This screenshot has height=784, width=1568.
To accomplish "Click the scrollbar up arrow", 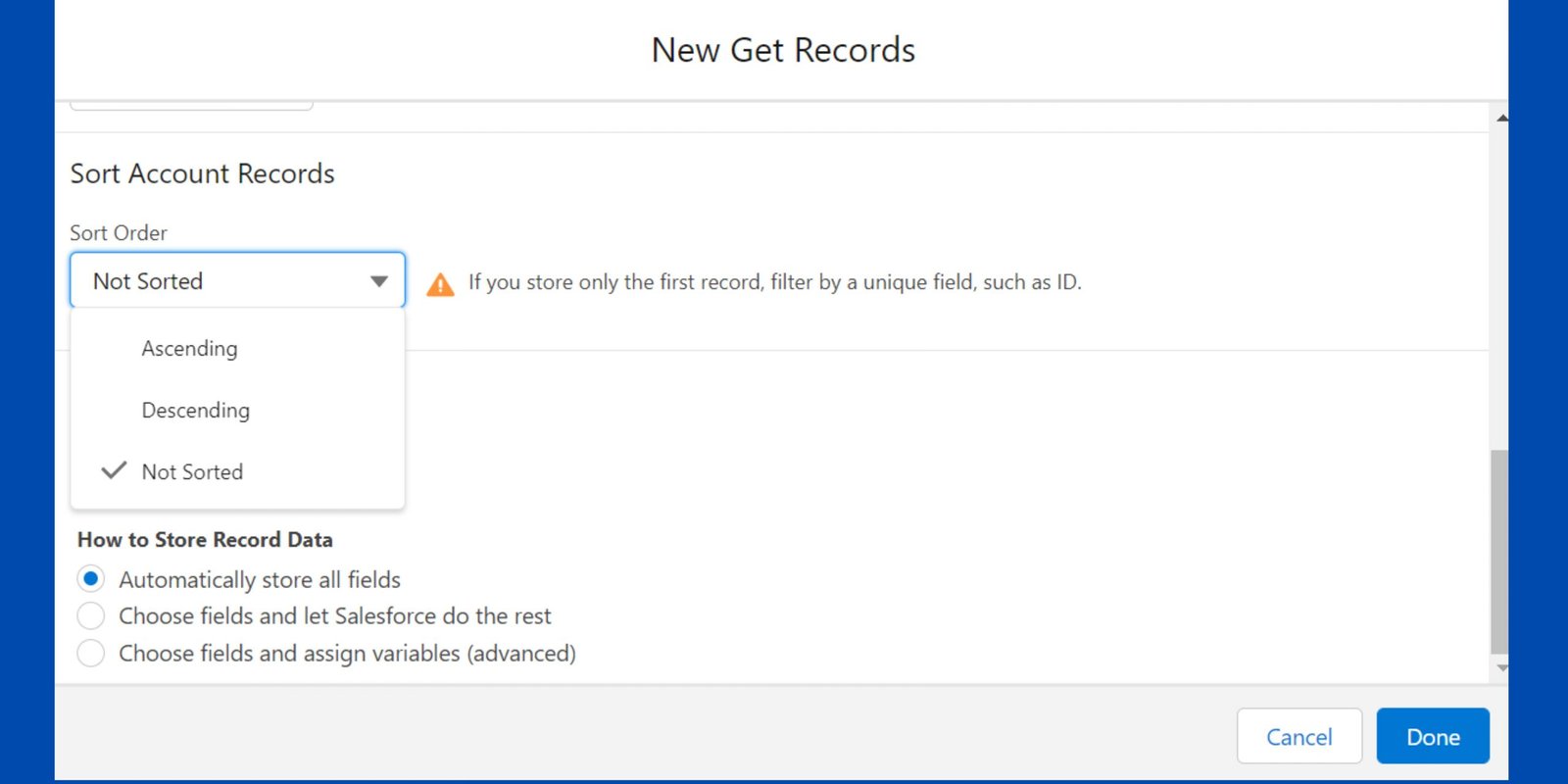I will (1501, 119).
